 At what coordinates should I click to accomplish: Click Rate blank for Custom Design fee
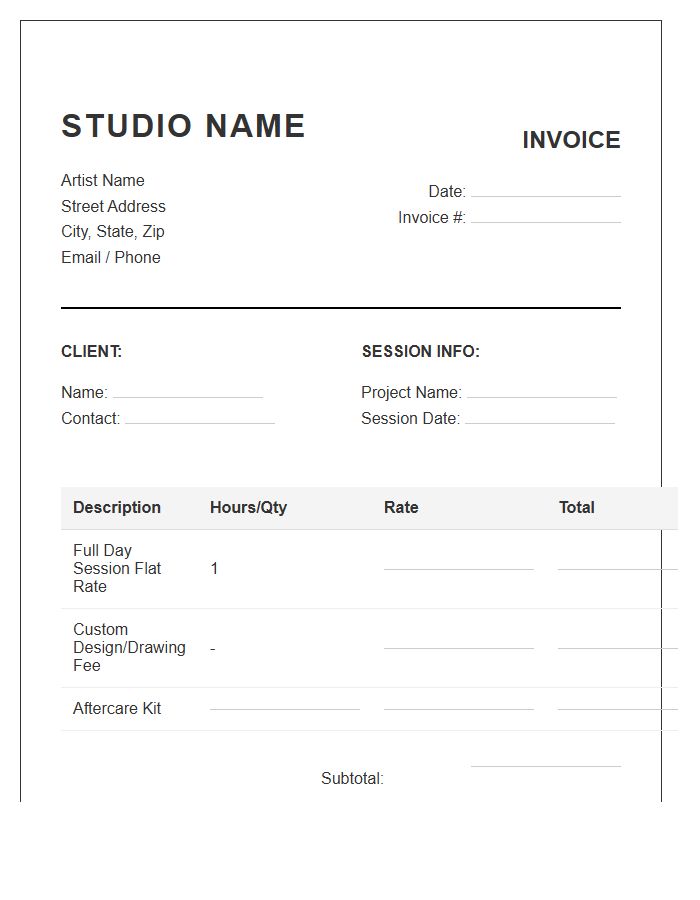(x=458, y=642)
